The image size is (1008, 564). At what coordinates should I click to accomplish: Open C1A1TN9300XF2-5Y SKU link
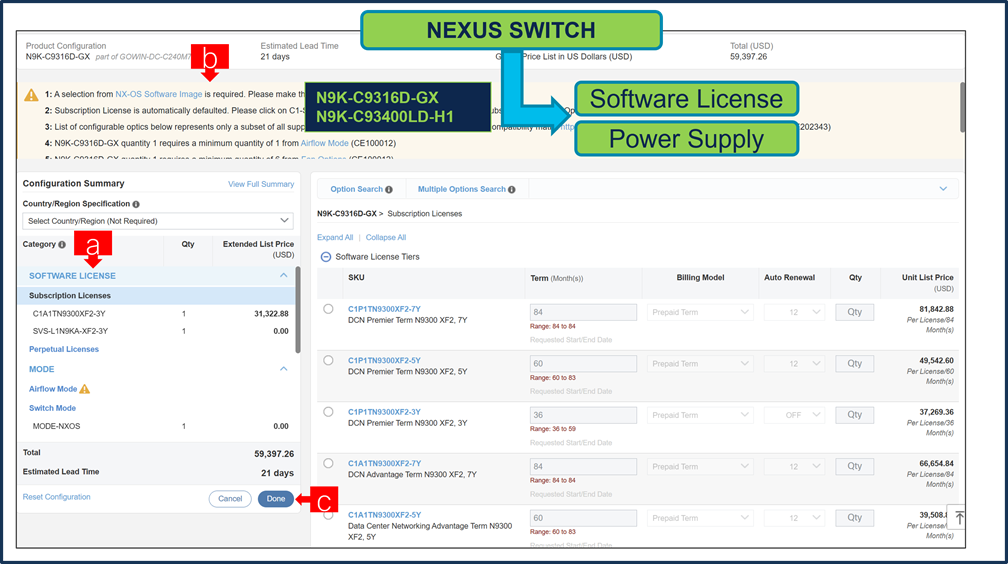click(x=384, y=515)
